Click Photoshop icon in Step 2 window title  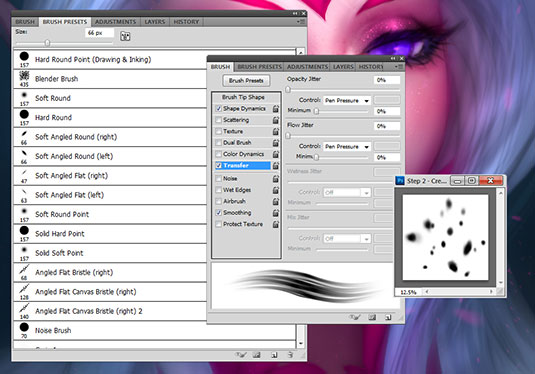point(400,181)
